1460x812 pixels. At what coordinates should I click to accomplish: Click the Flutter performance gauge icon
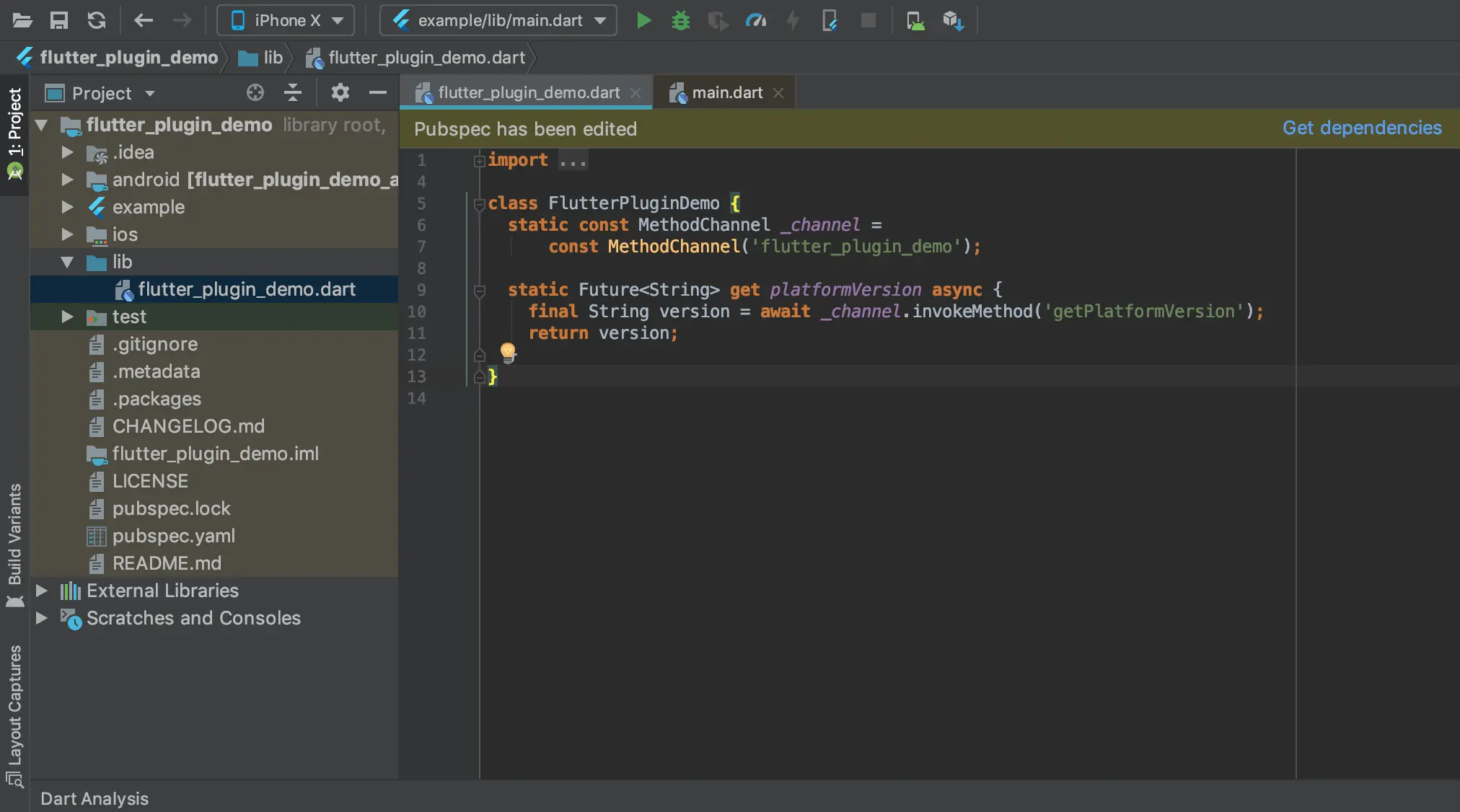tap(755, 20)
